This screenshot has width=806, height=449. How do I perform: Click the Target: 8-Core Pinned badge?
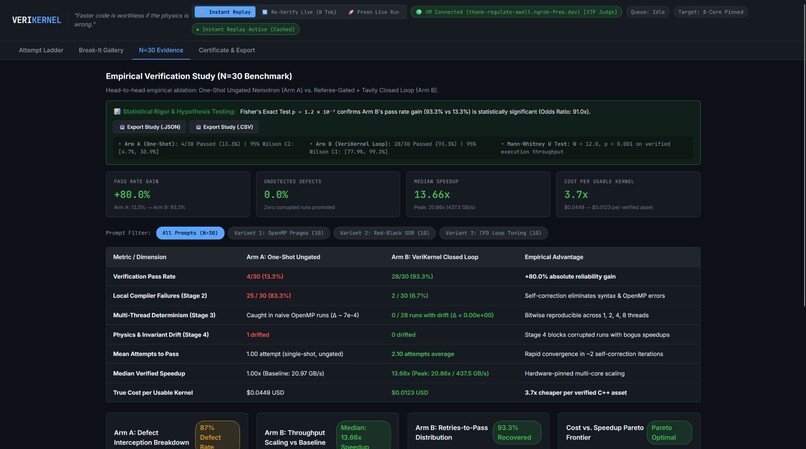(710, 12)
